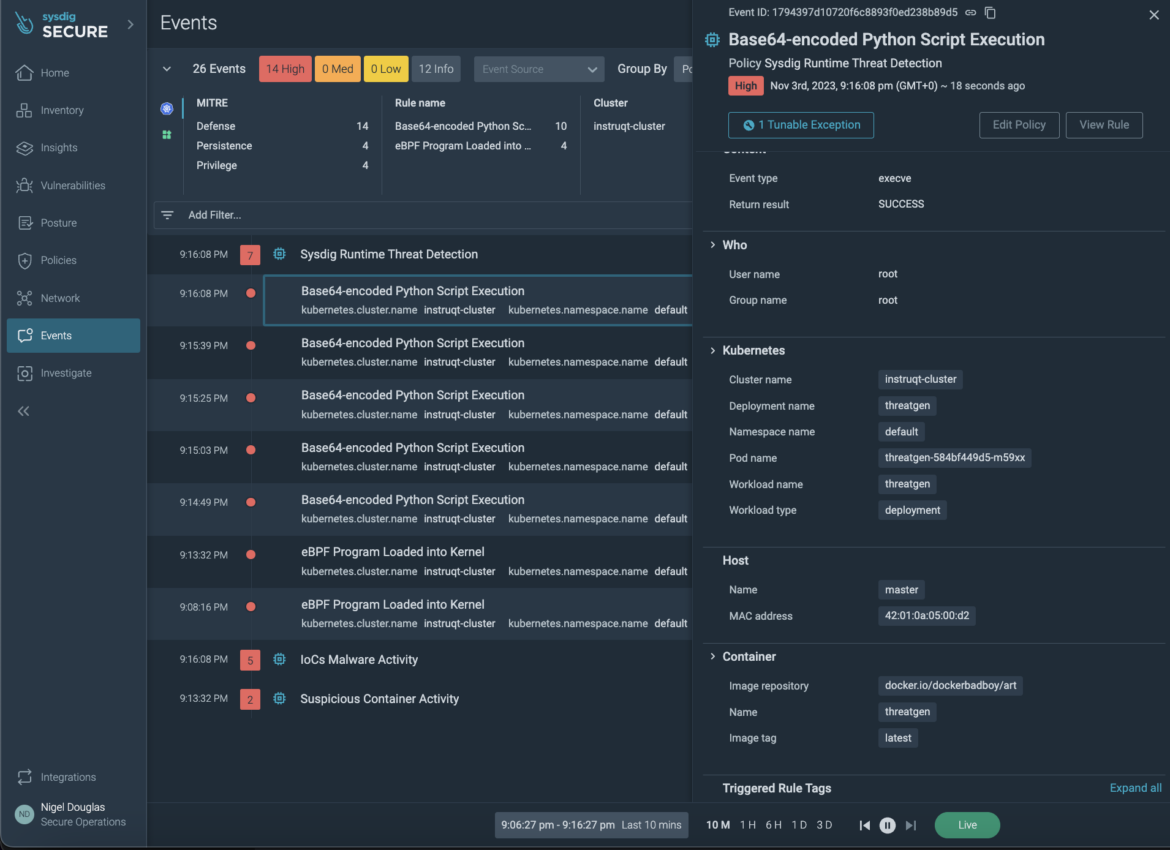Viewport: 1170px width, 850px height.
Task: Collapse the events summary chevron
Action: [x=166, y=69]
